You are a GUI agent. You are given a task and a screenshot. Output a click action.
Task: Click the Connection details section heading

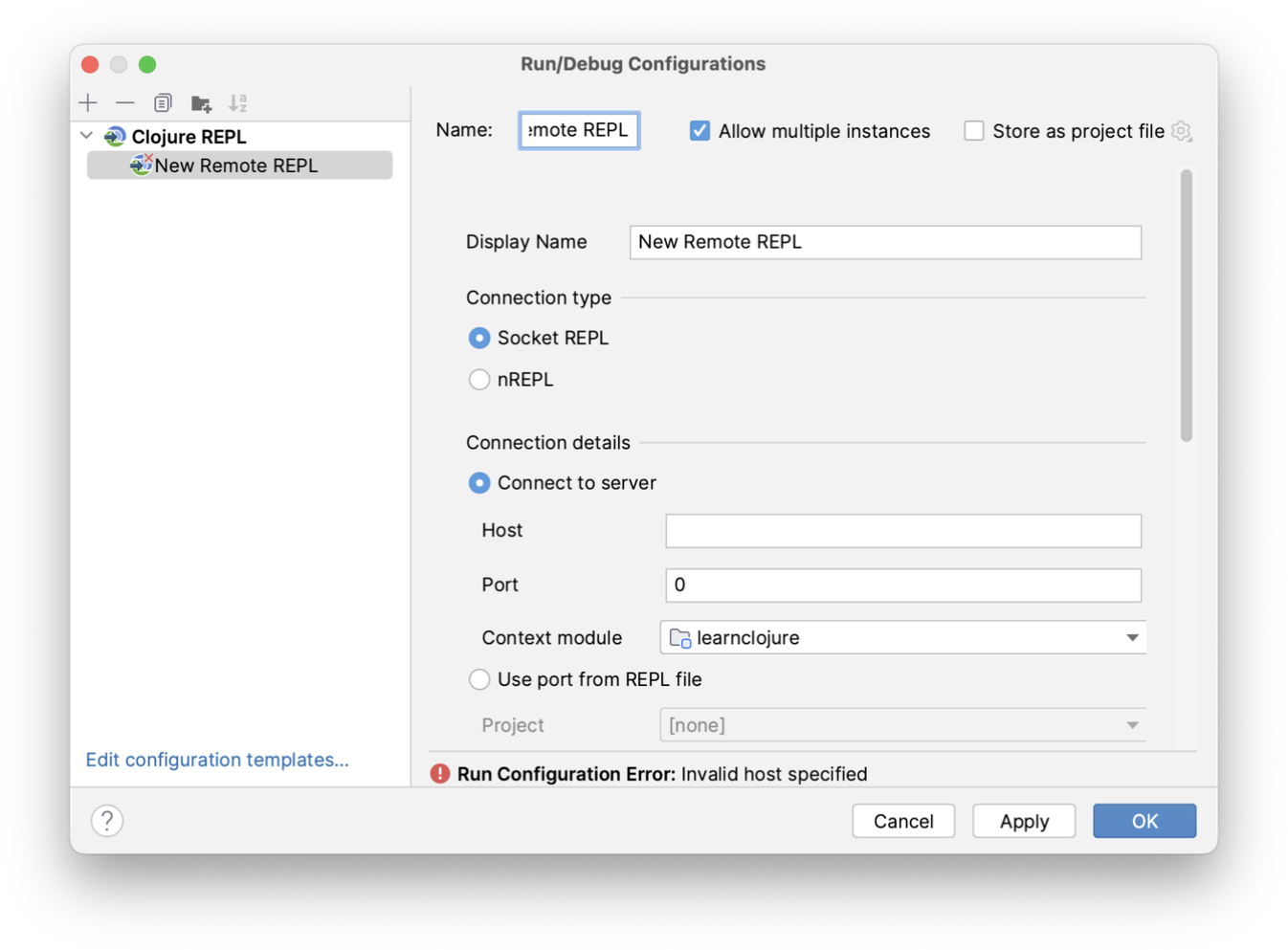point(548,443)
